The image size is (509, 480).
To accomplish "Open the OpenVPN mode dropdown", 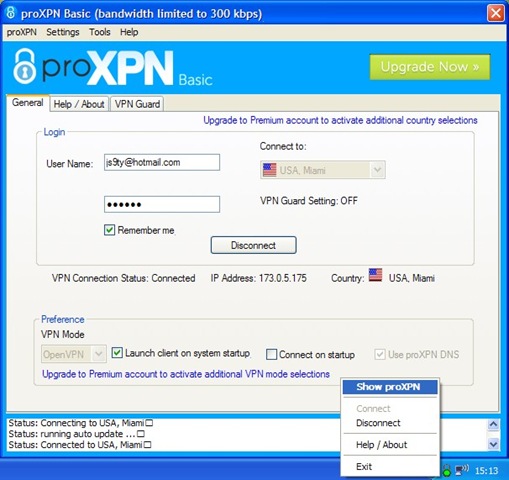I will tap(74, 354).
